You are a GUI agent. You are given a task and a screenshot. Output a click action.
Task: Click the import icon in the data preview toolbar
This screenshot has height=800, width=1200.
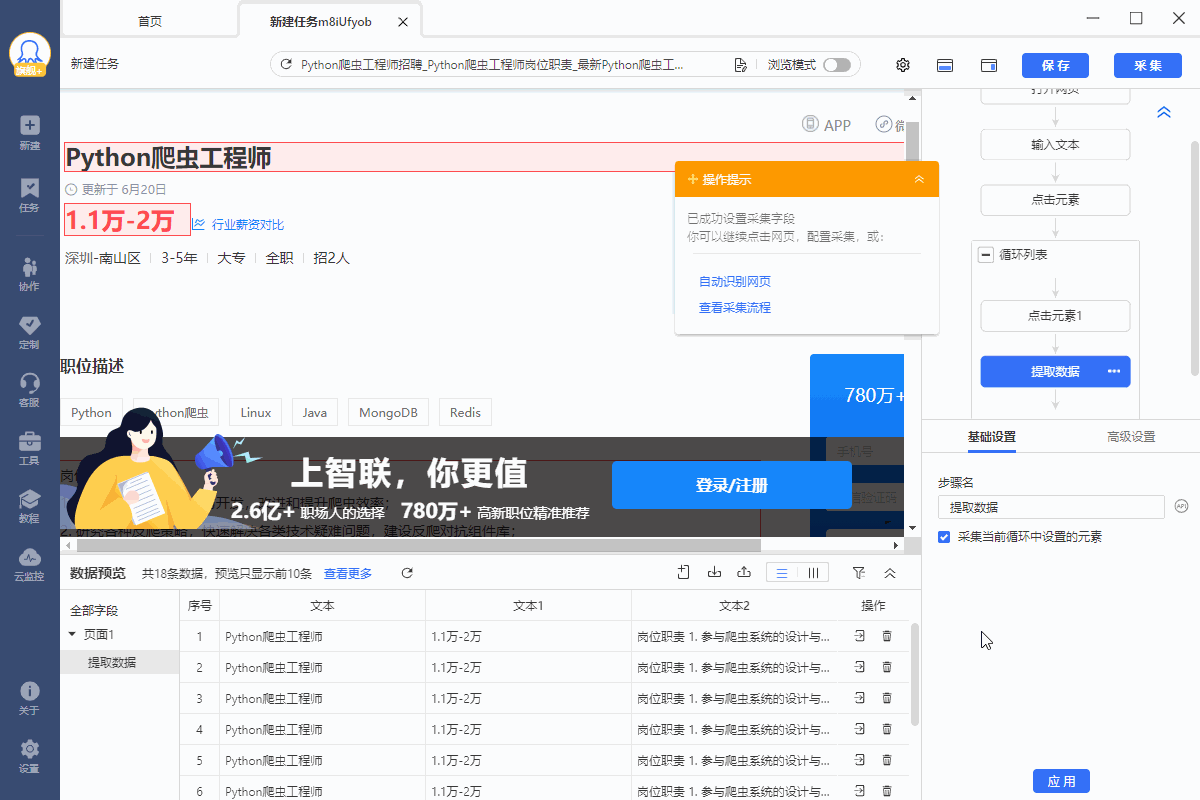(714, 572)
